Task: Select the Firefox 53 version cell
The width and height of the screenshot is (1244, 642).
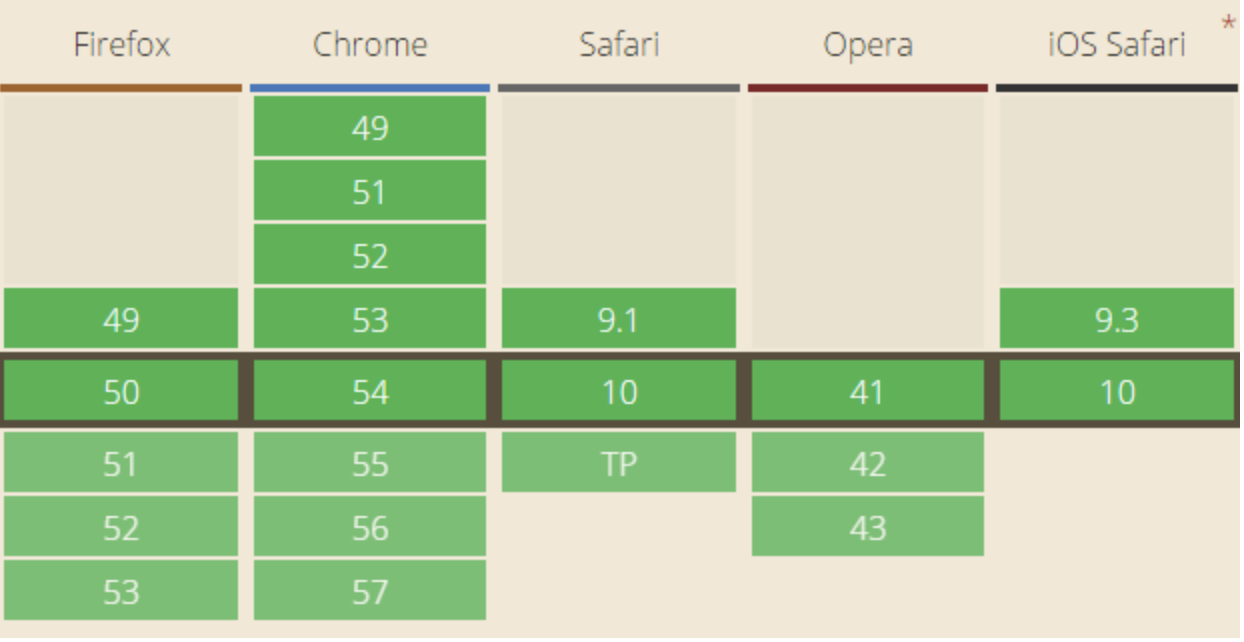Action: click(121, 592)
